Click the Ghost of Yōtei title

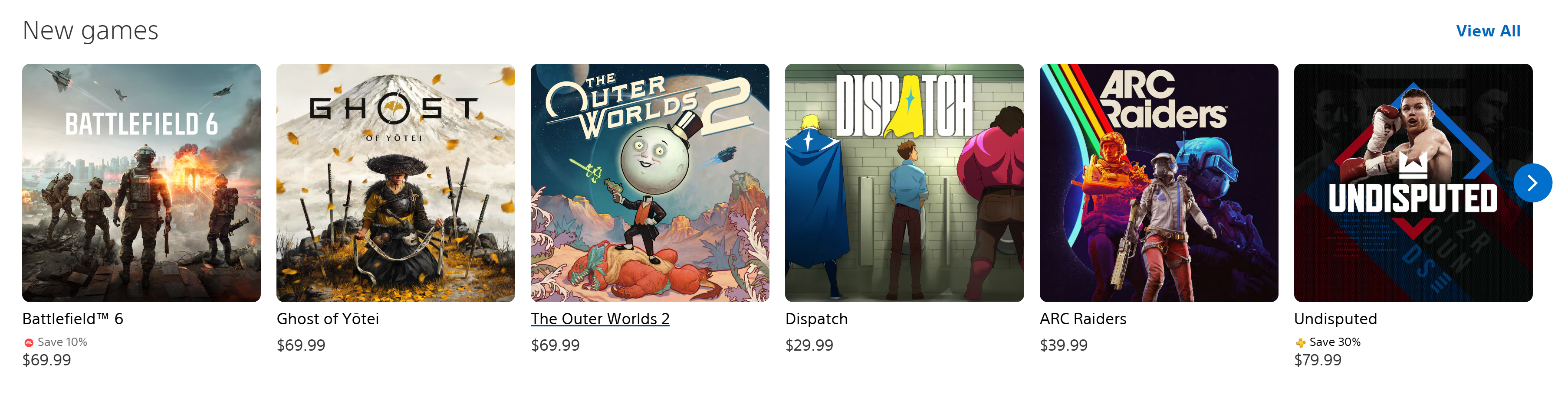point(328,319)
